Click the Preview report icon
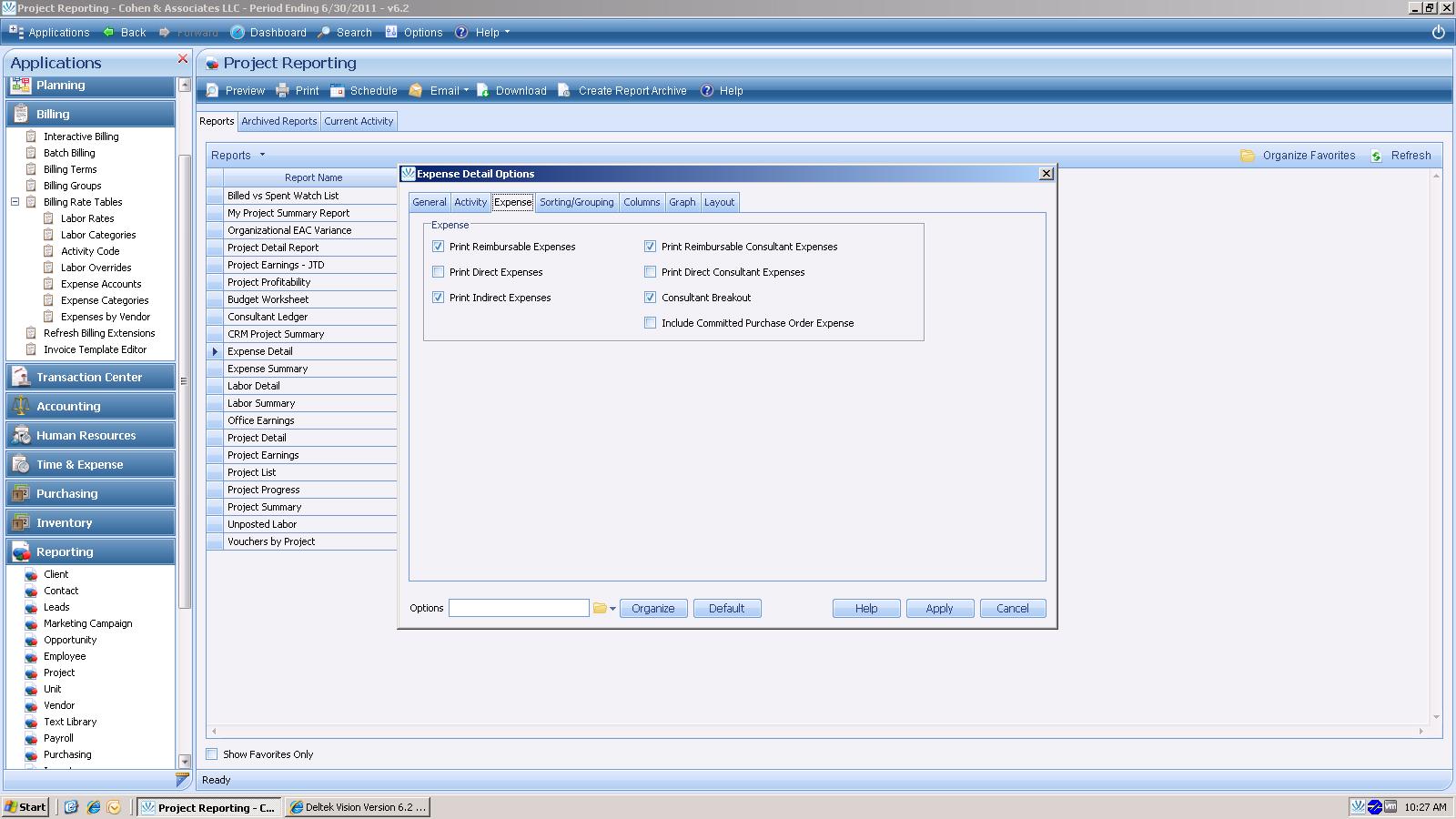Screen dimensions: 1456x819 coord(213,91)
